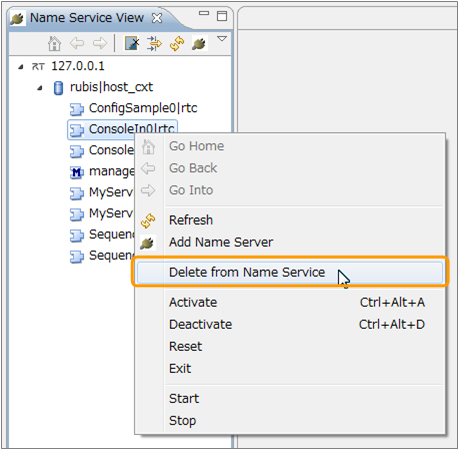The width and height of the screenshot is (459, 450).
Task: Click the Add Name Server plug toolbar icon
Action: (199, 43)
